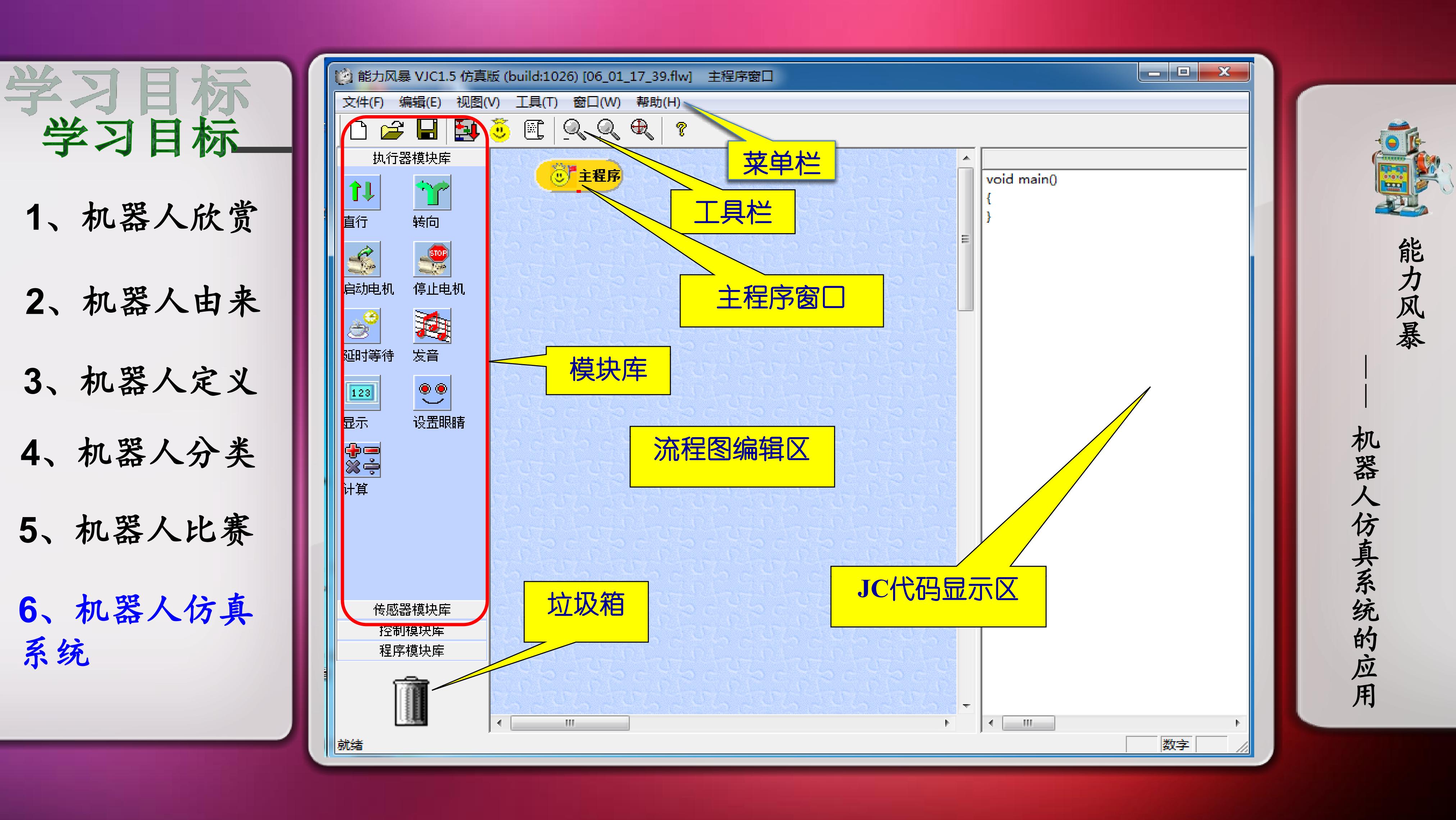Click the New file toolbar icon

tap(358, 130)
